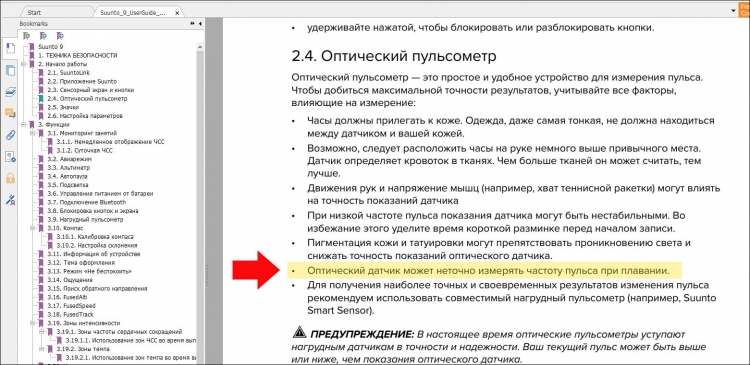Image resolution: width=750 pixels, height=365 pixels.
Task: Open bookmark '2.6. Настройка параметров'
Action: pos(85,116)
